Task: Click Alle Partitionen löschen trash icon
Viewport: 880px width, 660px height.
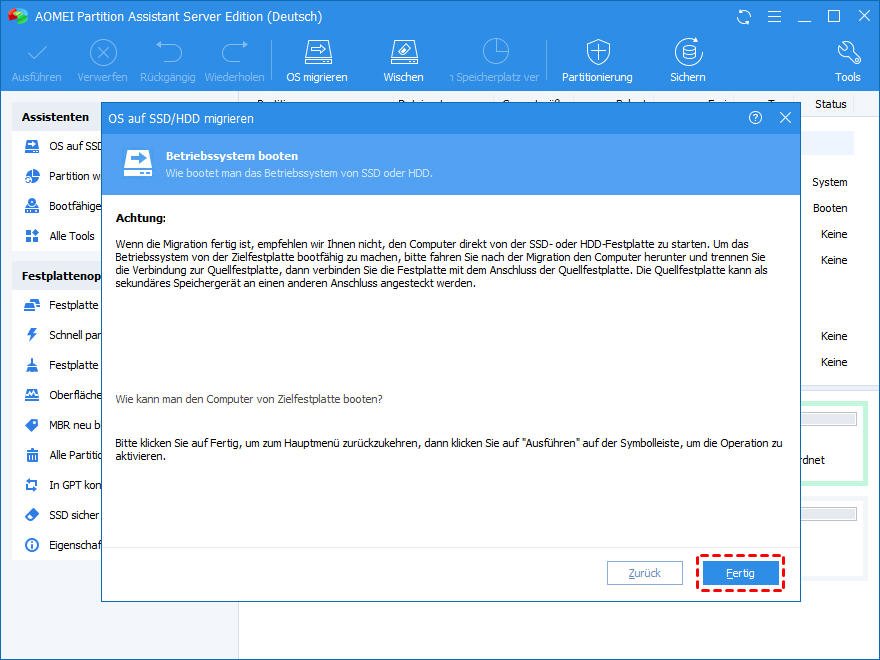Action: coord(32,455)
